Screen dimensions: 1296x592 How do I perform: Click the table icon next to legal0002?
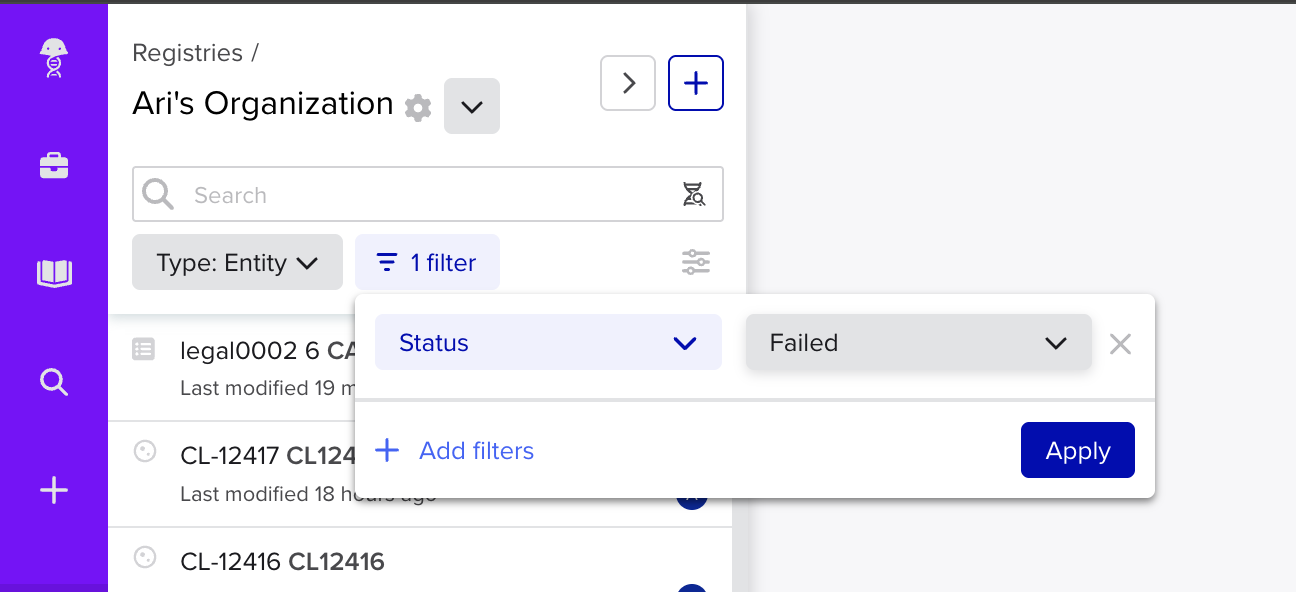click(145, 349)
